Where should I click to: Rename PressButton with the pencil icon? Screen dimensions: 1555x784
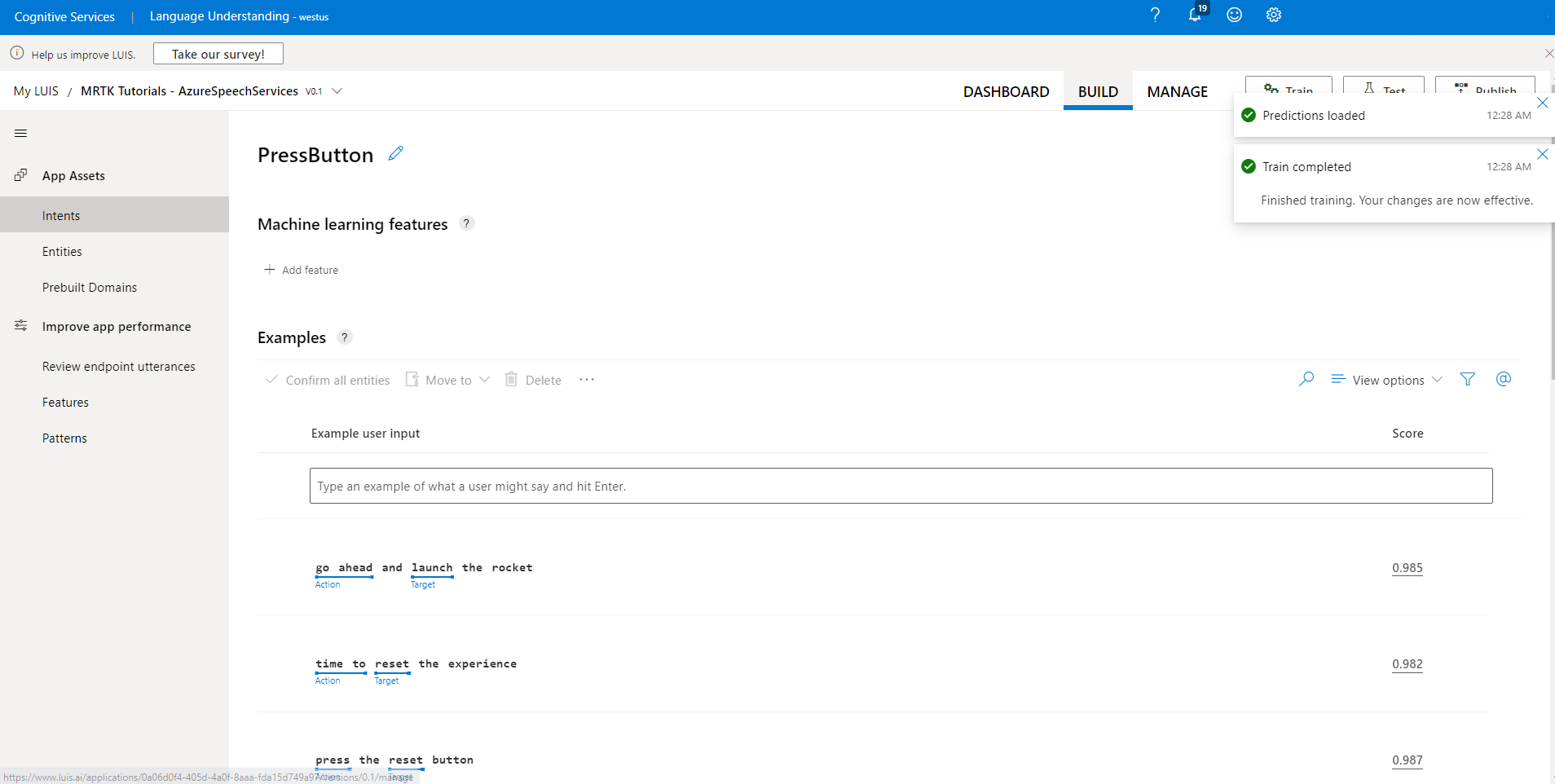point(396,153)
